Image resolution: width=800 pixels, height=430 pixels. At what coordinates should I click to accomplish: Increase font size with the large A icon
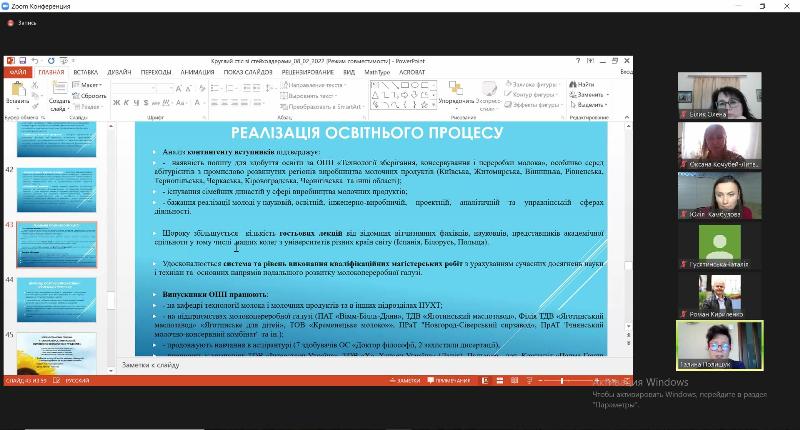179,89
